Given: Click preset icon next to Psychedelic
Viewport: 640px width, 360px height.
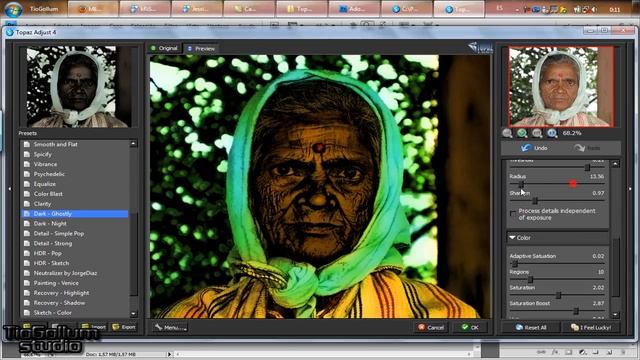Looking at the screenshot, I should tap(27, 174).
